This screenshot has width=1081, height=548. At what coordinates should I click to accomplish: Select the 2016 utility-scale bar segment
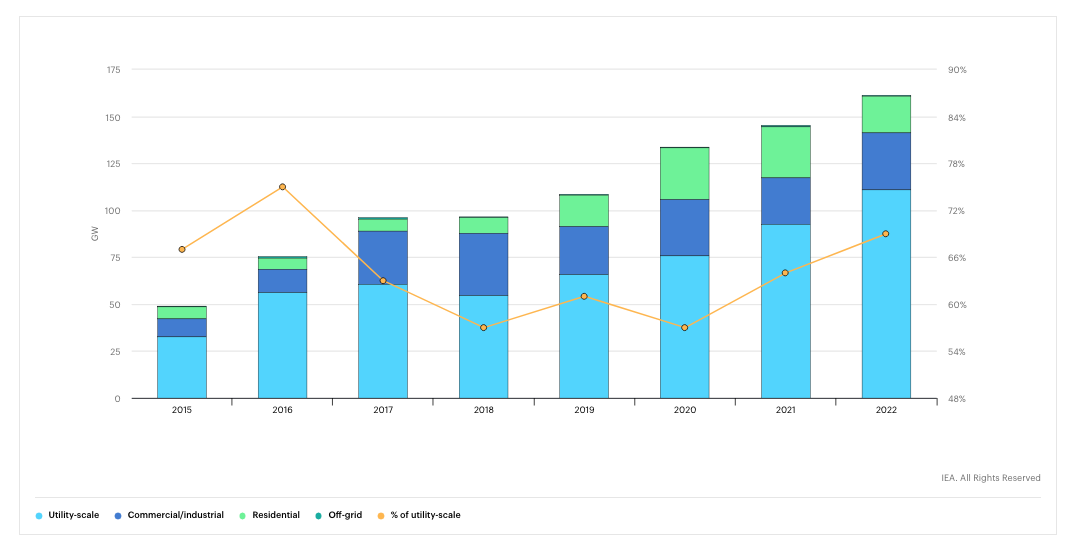coord(283,345)
